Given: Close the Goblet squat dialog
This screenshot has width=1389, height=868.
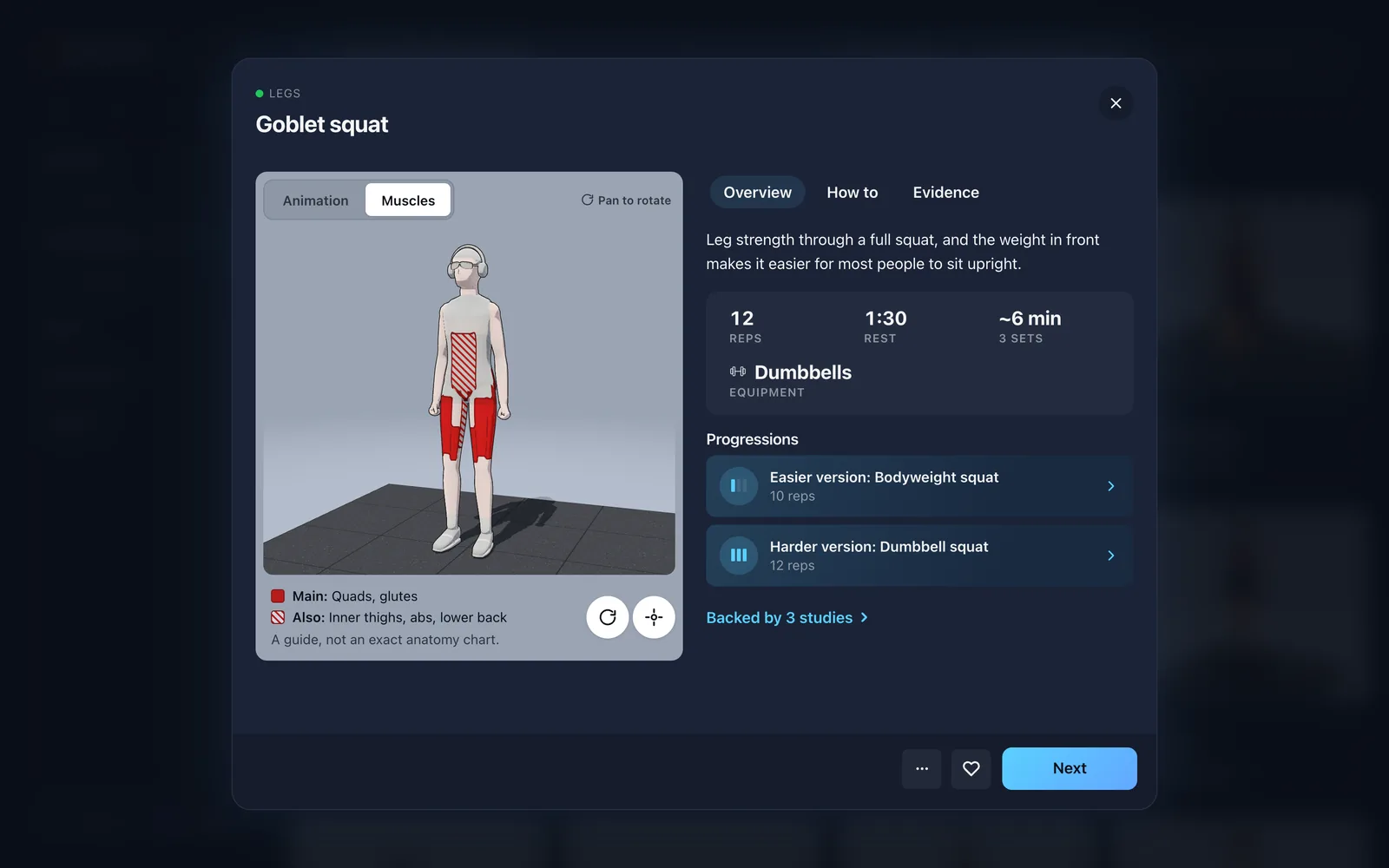Looking at the screenshot, I should [x=1116, y=103].
